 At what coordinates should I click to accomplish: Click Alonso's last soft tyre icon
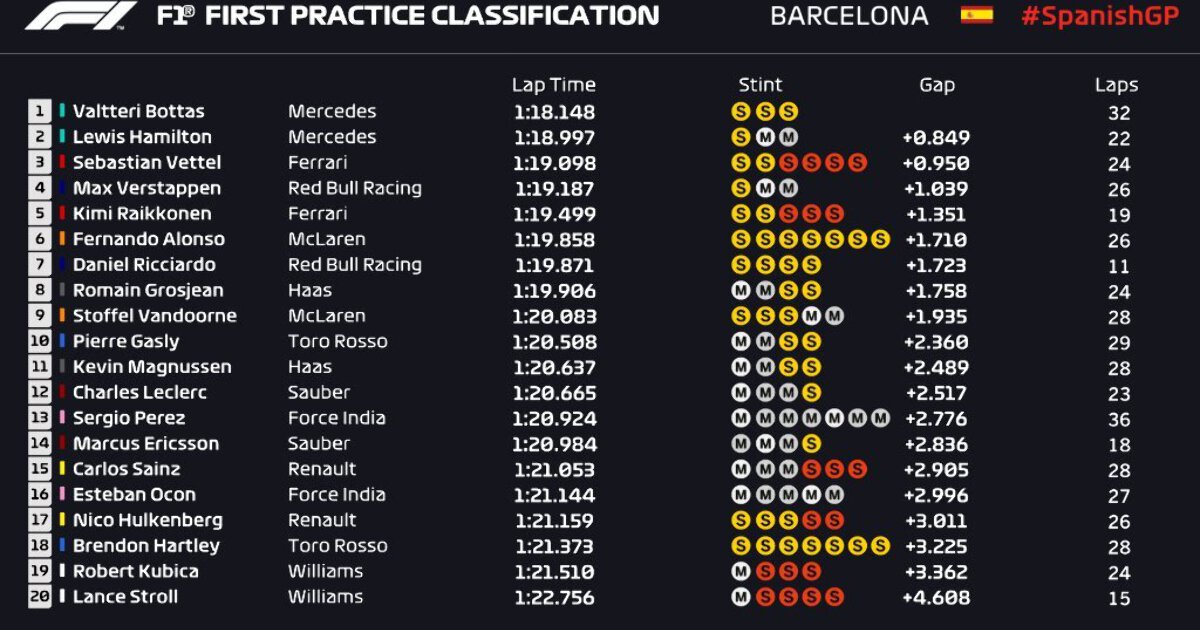pos(880,239)
